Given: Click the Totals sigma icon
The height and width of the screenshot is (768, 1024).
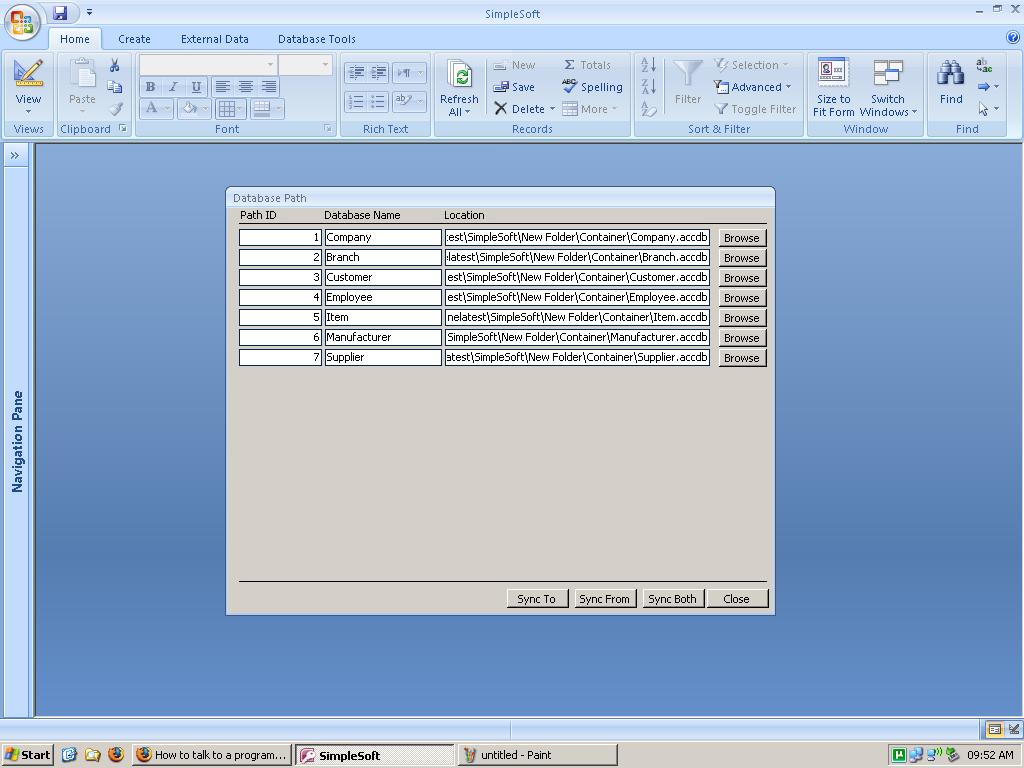Looking at the screenshot, I should (x=587, y=65).
